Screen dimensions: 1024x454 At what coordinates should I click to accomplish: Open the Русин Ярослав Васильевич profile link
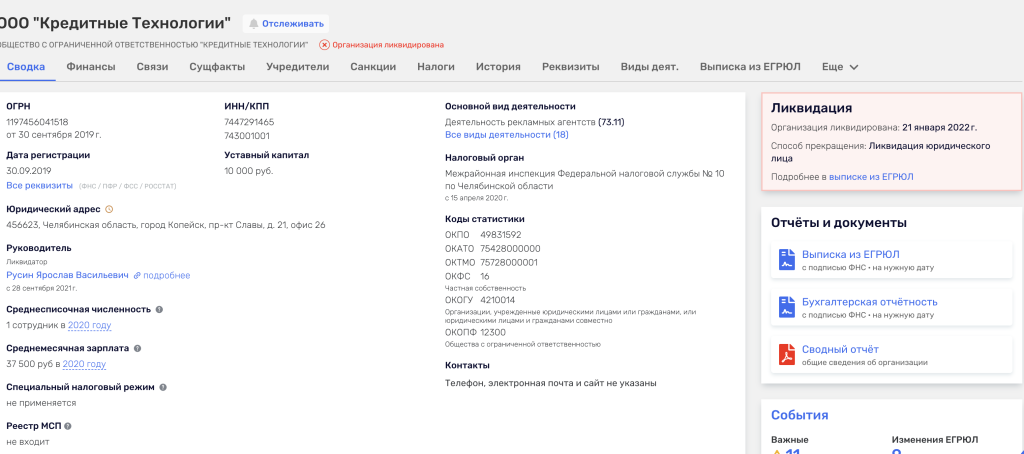point(67,275)
